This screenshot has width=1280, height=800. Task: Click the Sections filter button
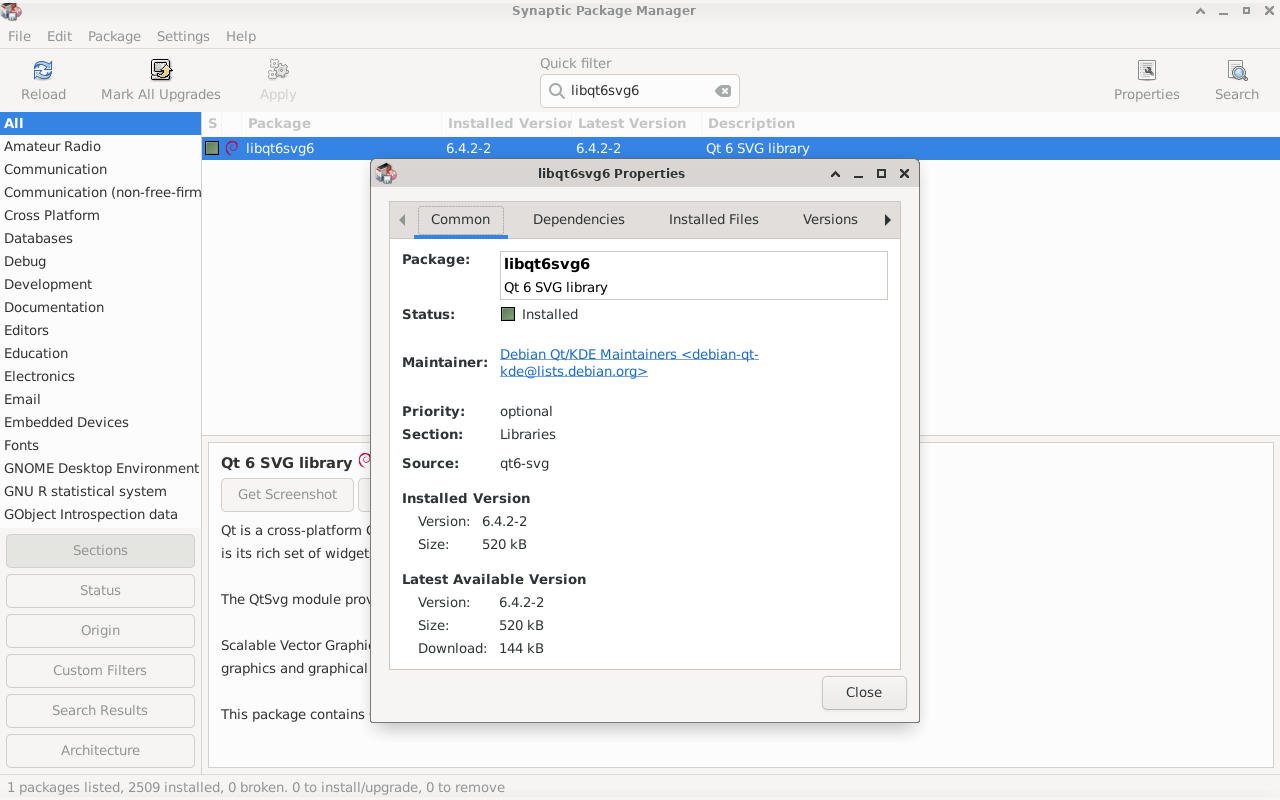pos(100,550)
